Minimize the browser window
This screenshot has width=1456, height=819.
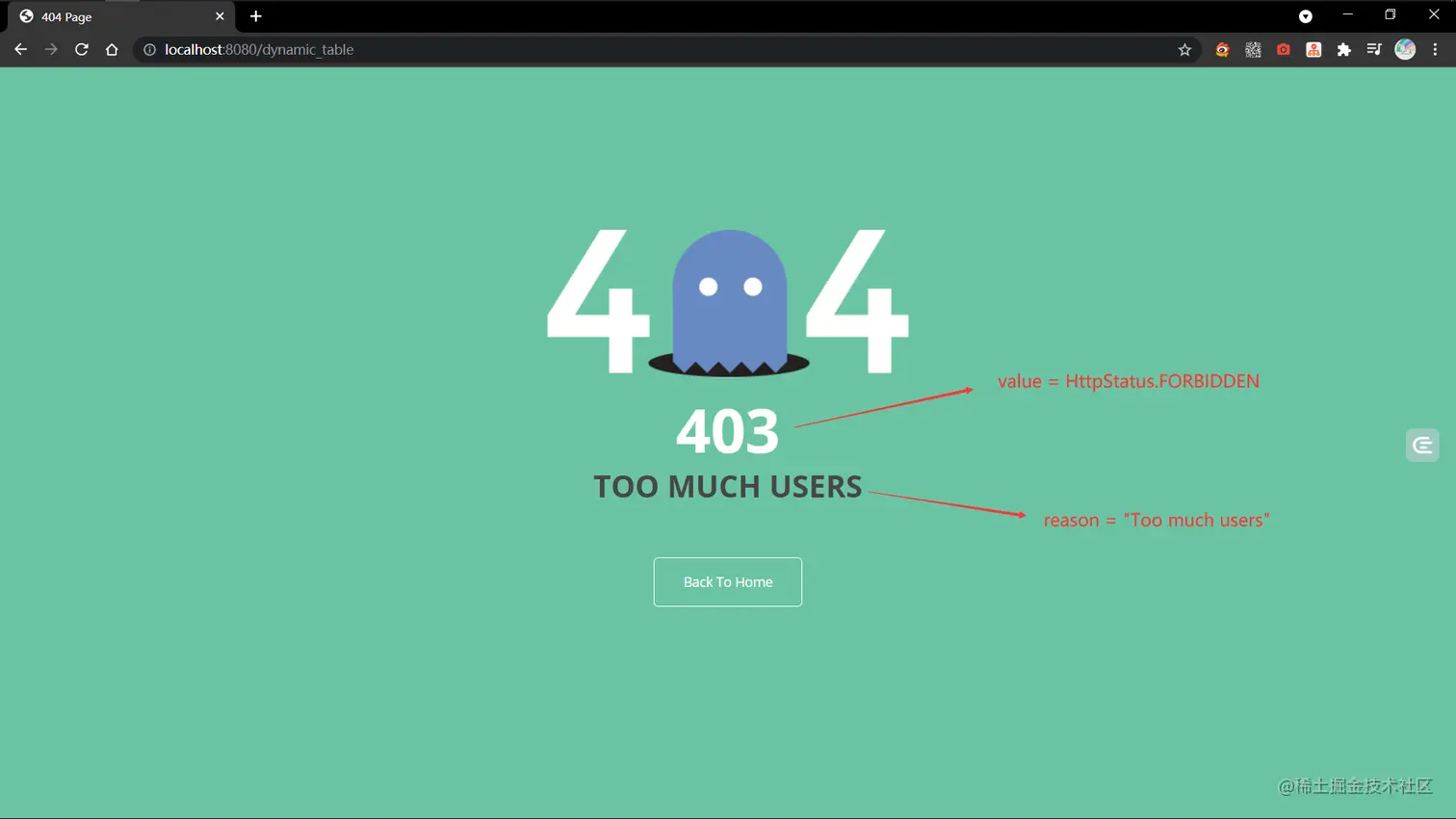point(1348,14)
